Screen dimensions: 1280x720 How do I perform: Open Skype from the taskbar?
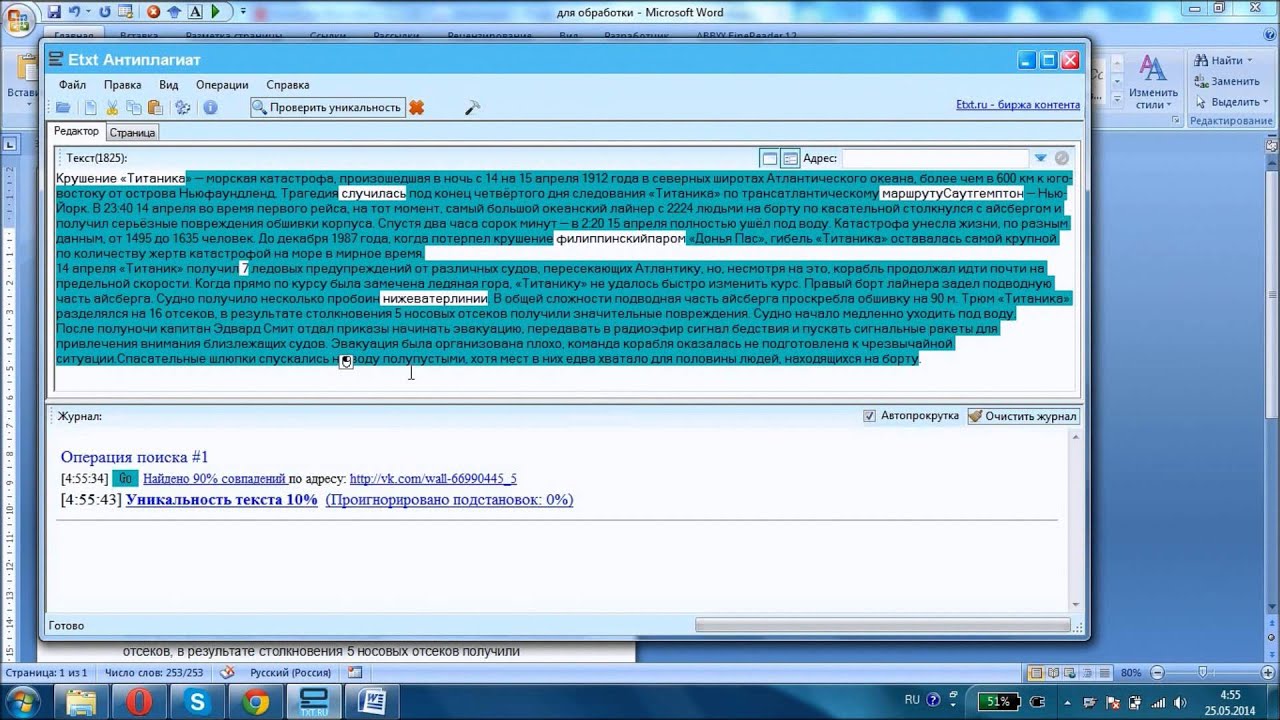(197, 701)
